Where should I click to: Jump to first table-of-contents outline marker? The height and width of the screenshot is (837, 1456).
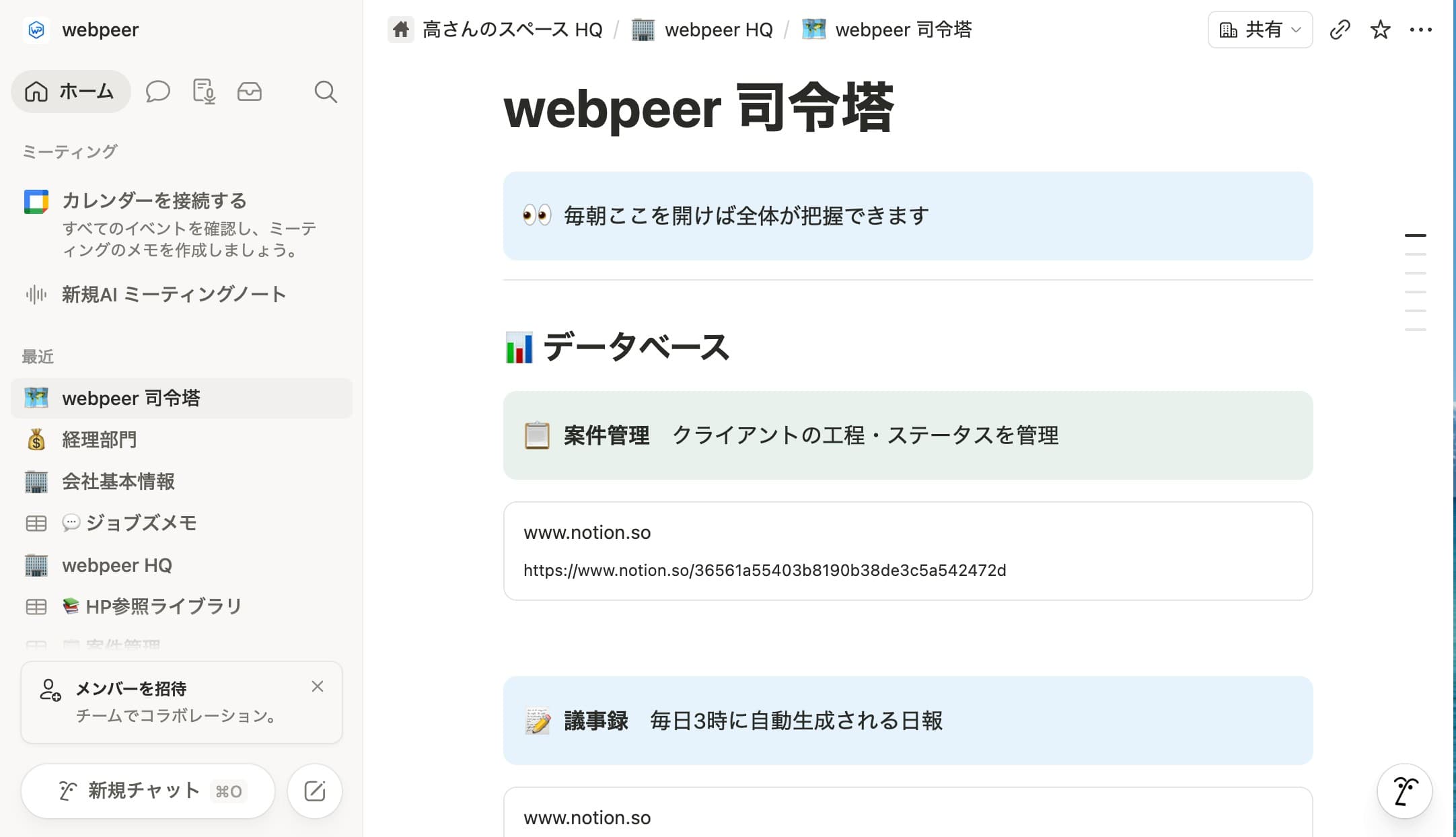coord(1416,235)
